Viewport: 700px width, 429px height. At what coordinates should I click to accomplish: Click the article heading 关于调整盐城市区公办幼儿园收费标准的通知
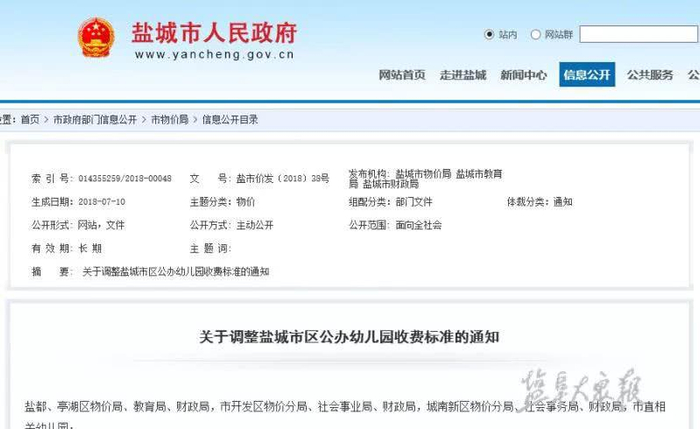pyautogui.click(x=349, y=337)
